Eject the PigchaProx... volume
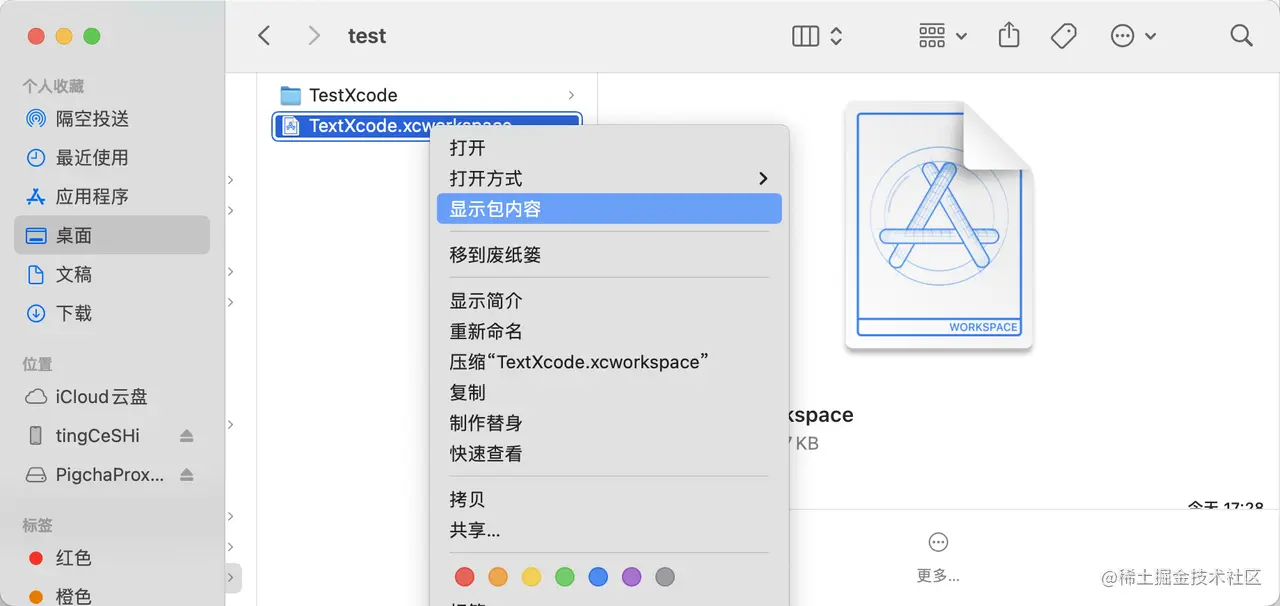Screen dimensions: 1280x606 [187, 475]
